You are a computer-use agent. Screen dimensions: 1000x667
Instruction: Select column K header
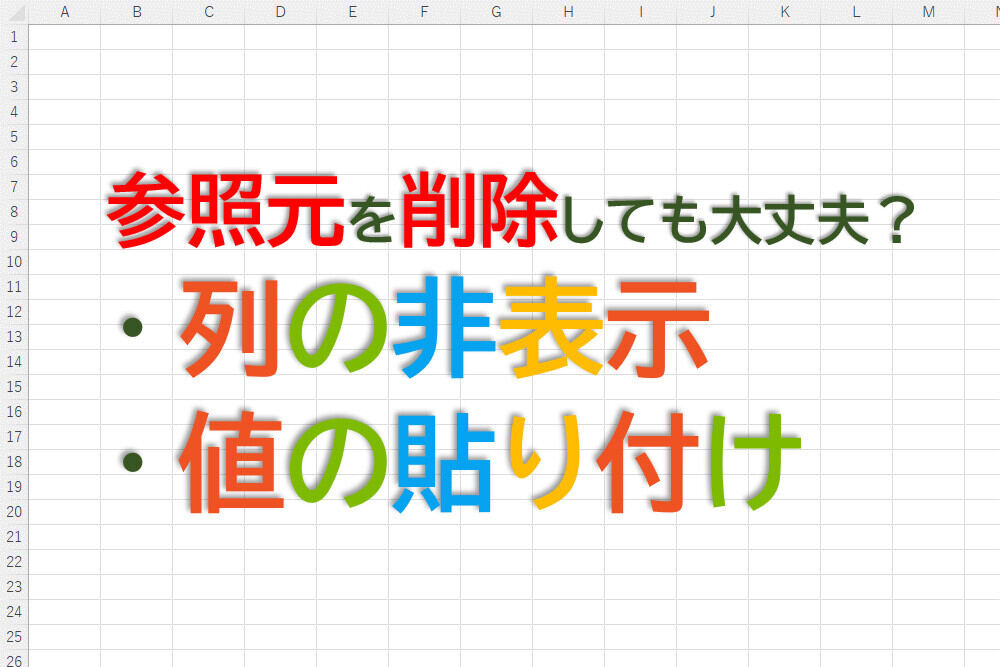(x=785, y=12)
